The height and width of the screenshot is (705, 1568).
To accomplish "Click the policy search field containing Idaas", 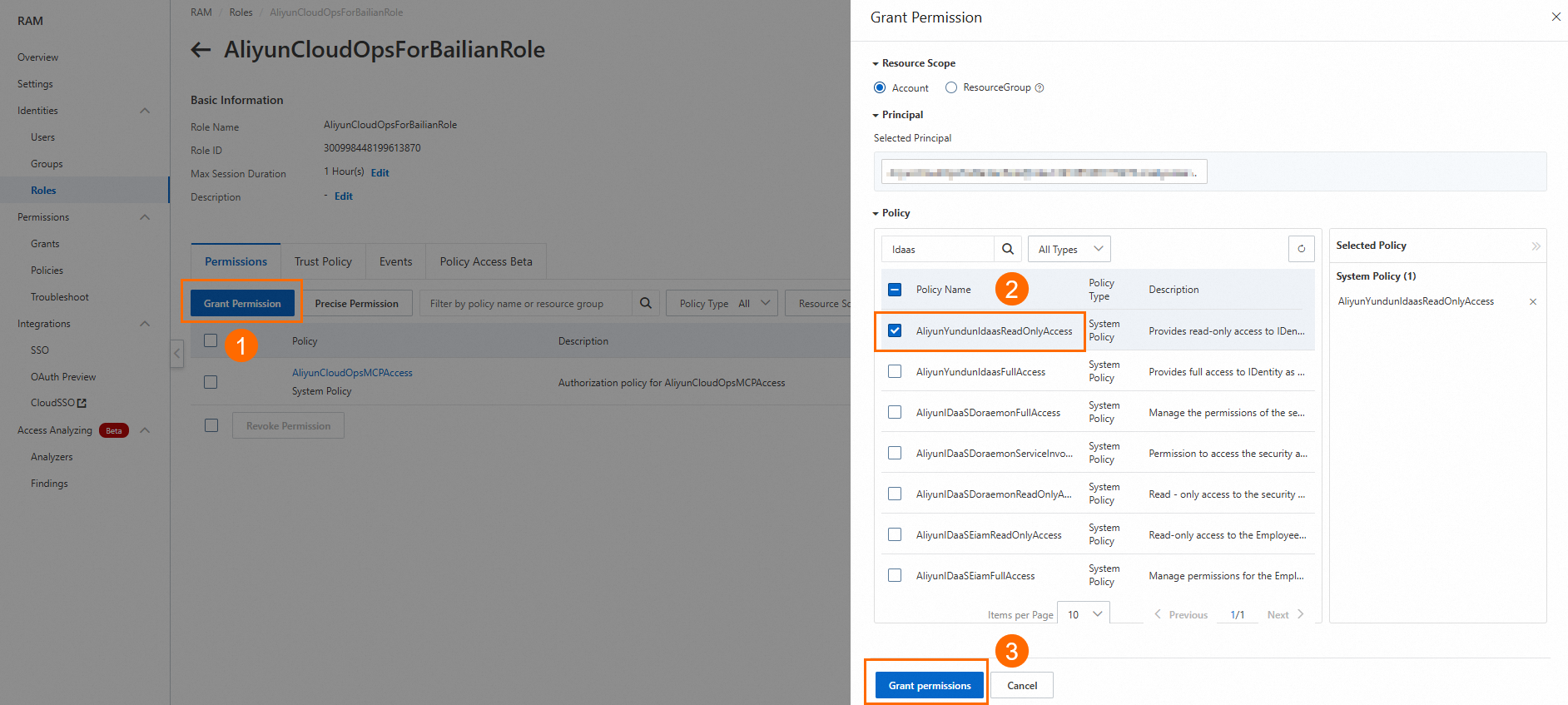I will 938,249.
